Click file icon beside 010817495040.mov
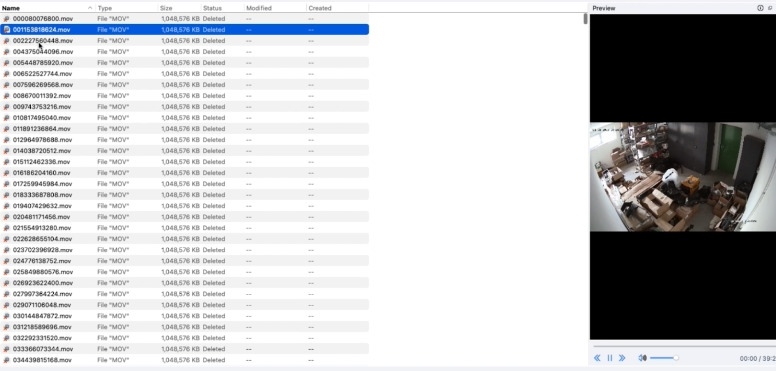 6,118
